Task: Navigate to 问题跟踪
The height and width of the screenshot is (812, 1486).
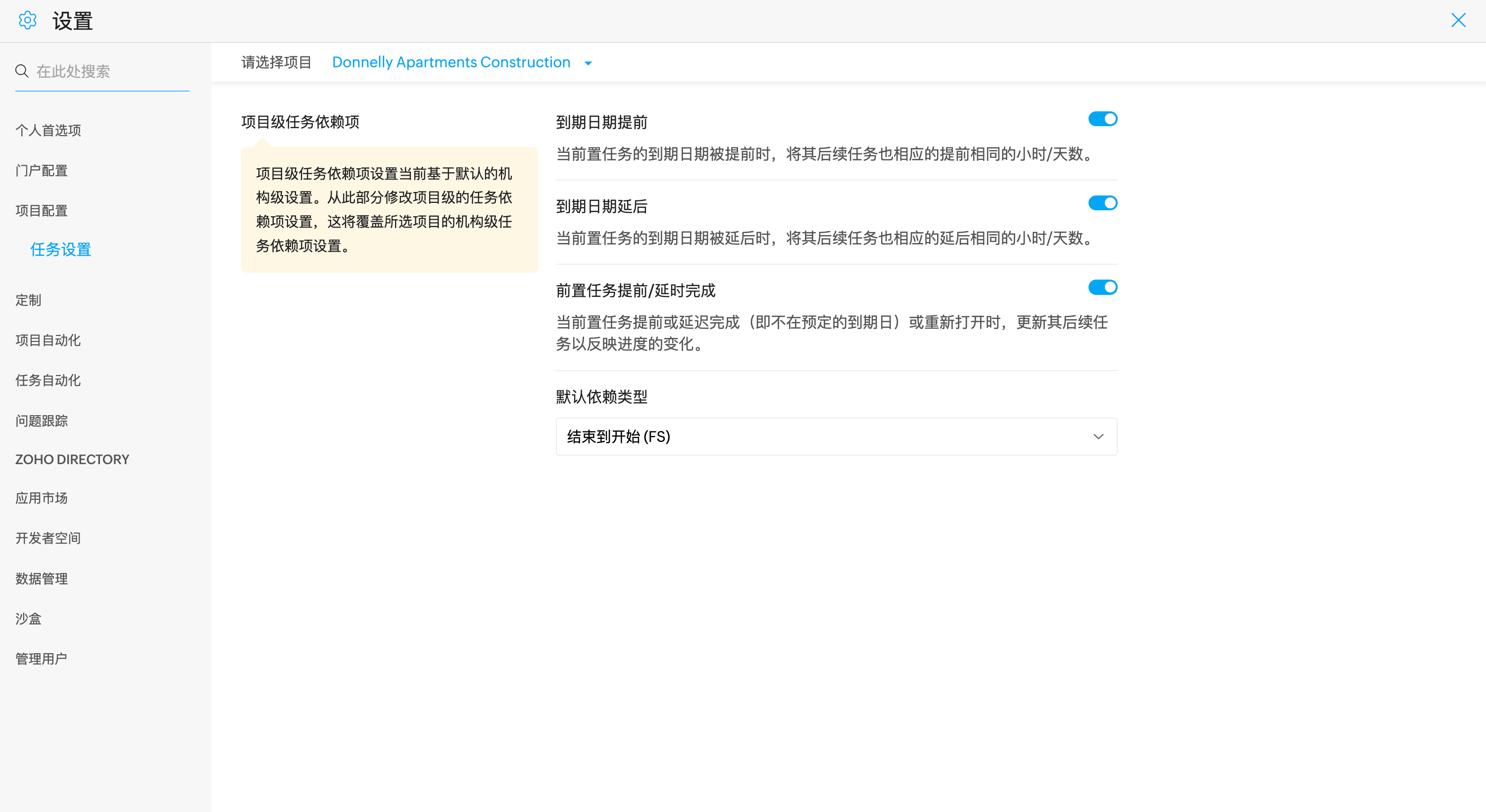Action: pos(42,421)
